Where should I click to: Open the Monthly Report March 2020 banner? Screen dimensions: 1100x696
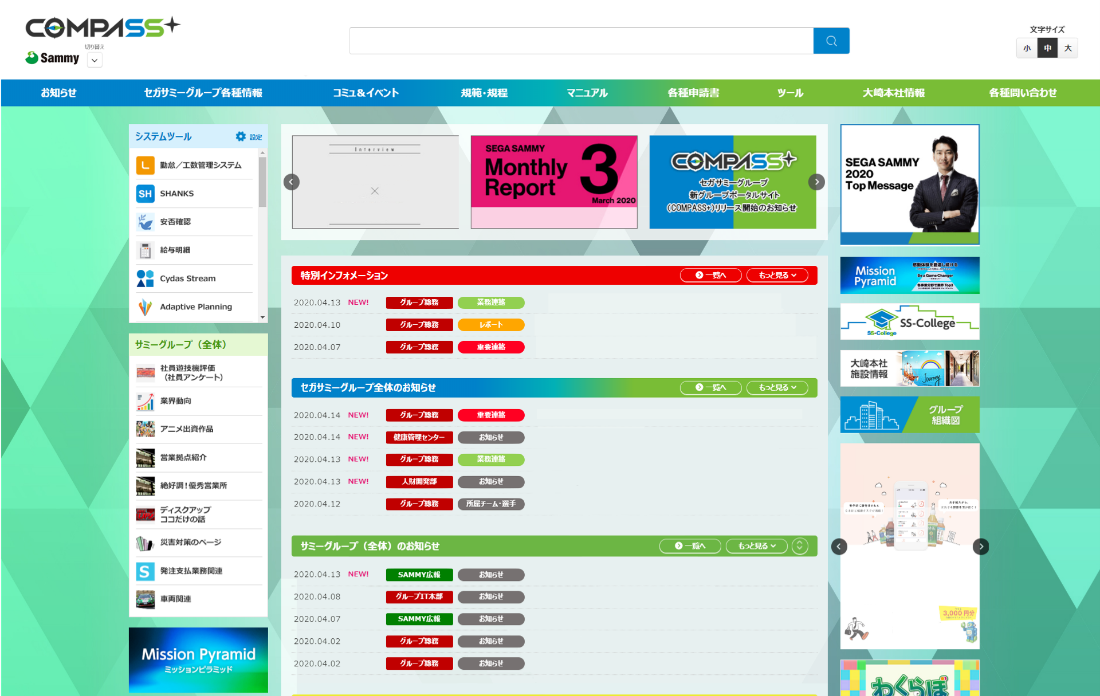pyautogui.click(x=554, y=182)
